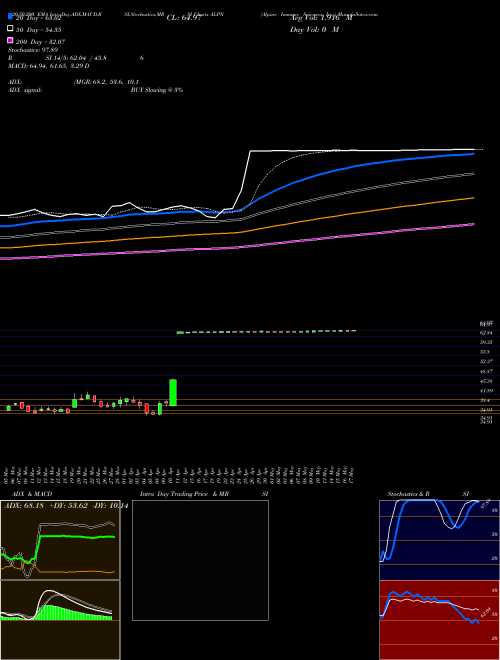Click the 'ADX & MACD' panel title

click(32, 494)
